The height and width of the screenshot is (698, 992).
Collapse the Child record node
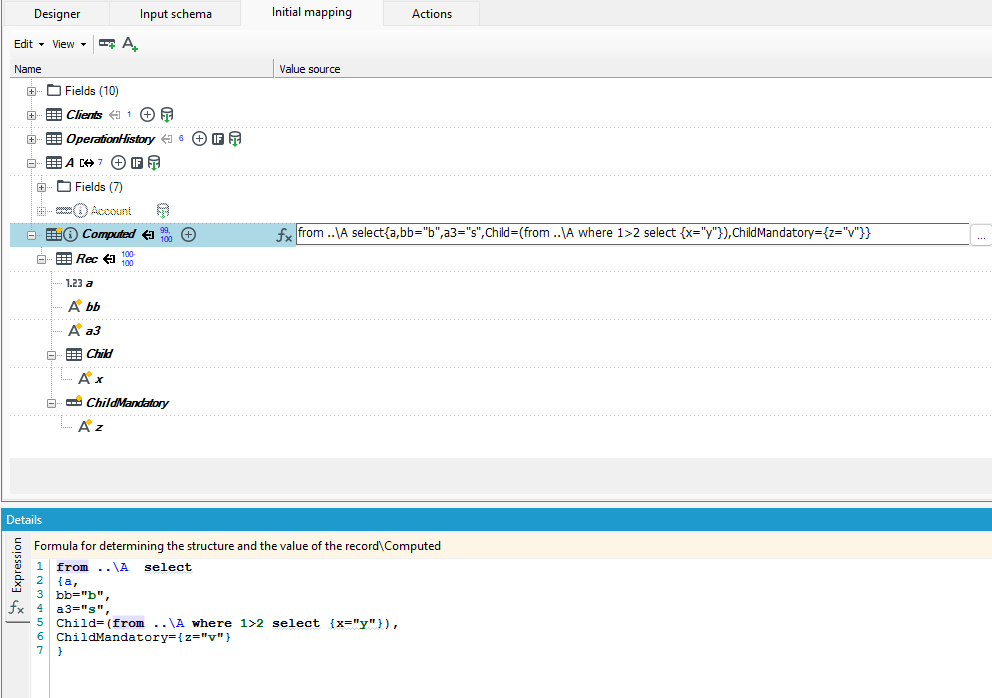[51, 355]
